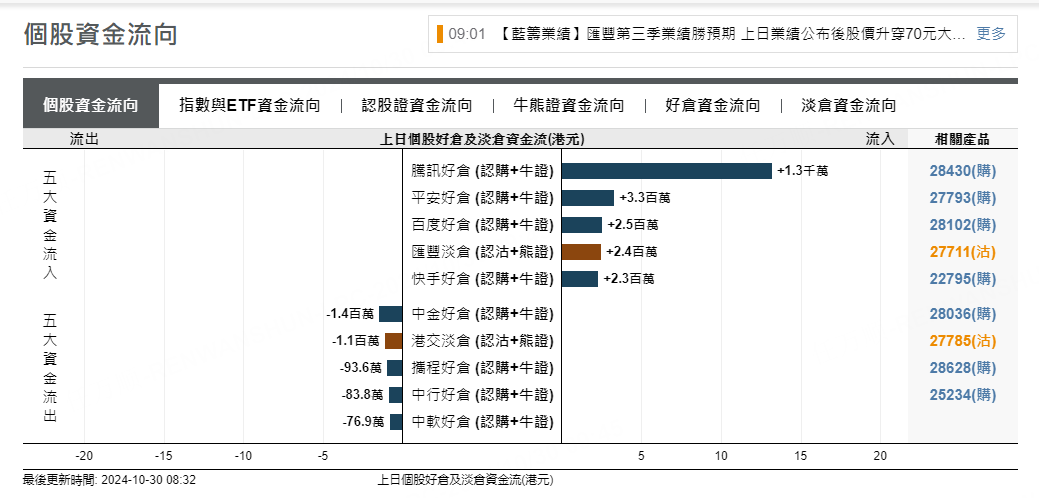
Task: Click the 上日個股好倉及淡倉資金流(港元) chart title
Action: (x=482, y=139)
